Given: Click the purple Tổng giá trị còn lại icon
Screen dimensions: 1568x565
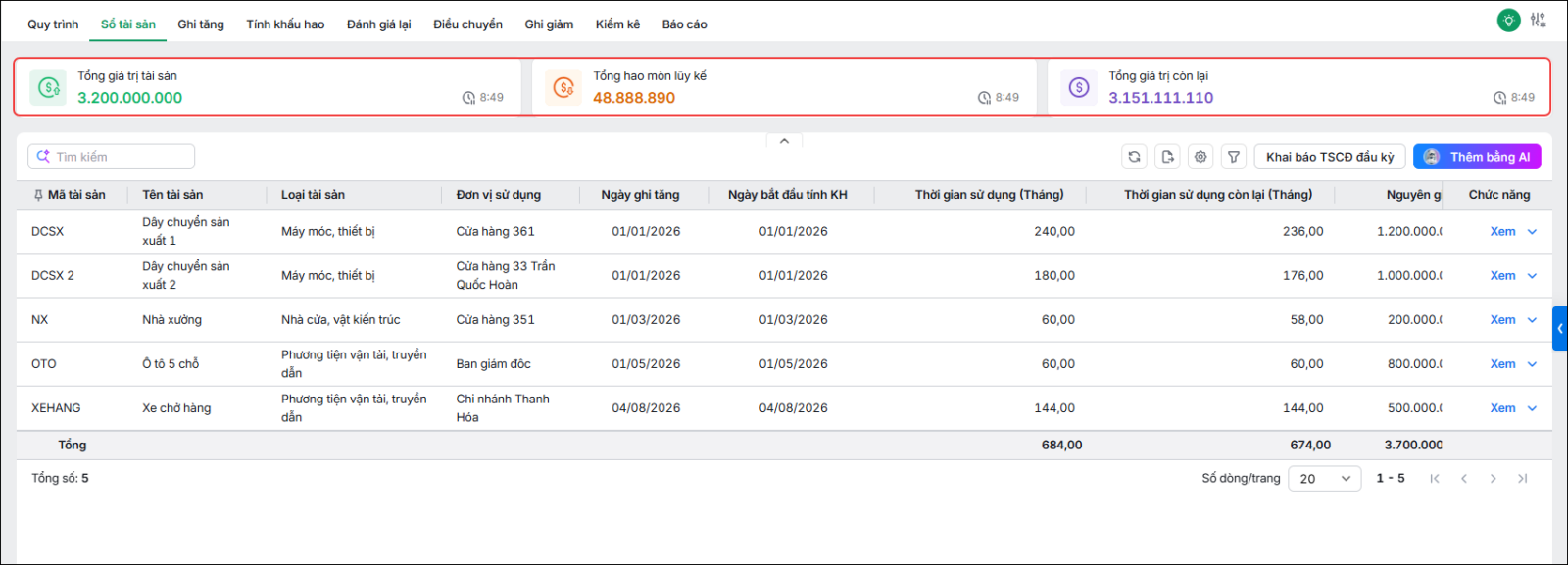Looking at the screenshot, I should tap(1079, 87).
